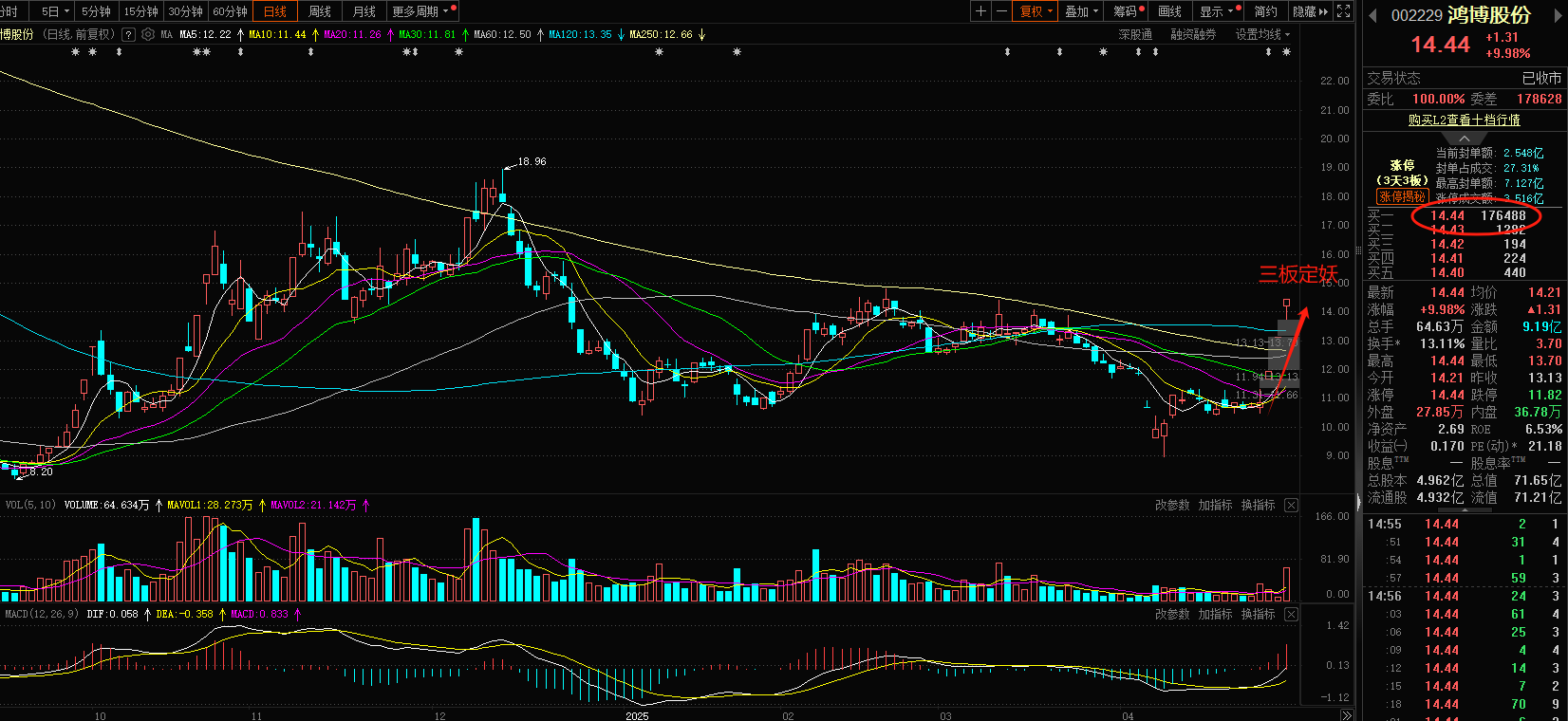Switch to 60分钟 chart

pyautogui.click(x=230, y=11)
